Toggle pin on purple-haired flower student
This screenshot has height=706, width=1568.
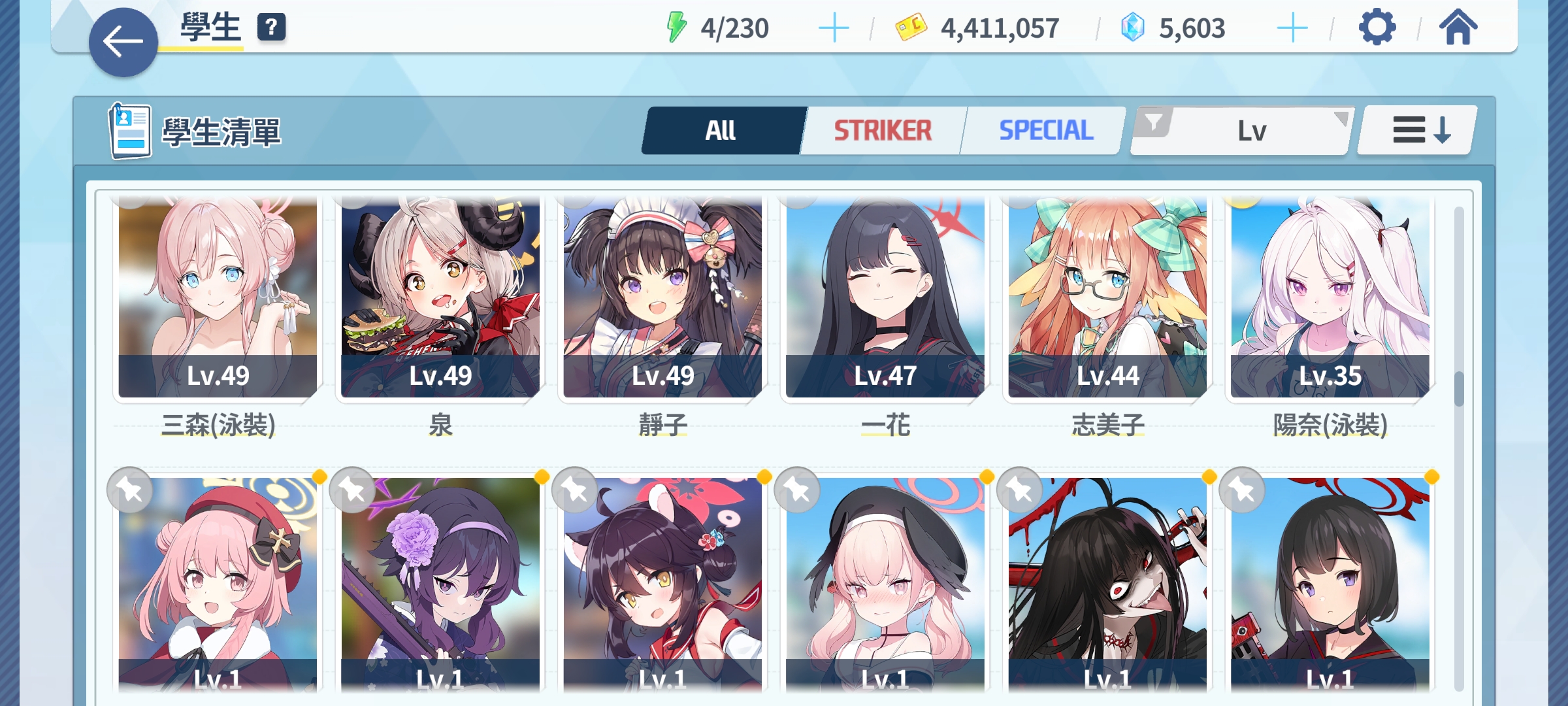(x=353, y=490)
